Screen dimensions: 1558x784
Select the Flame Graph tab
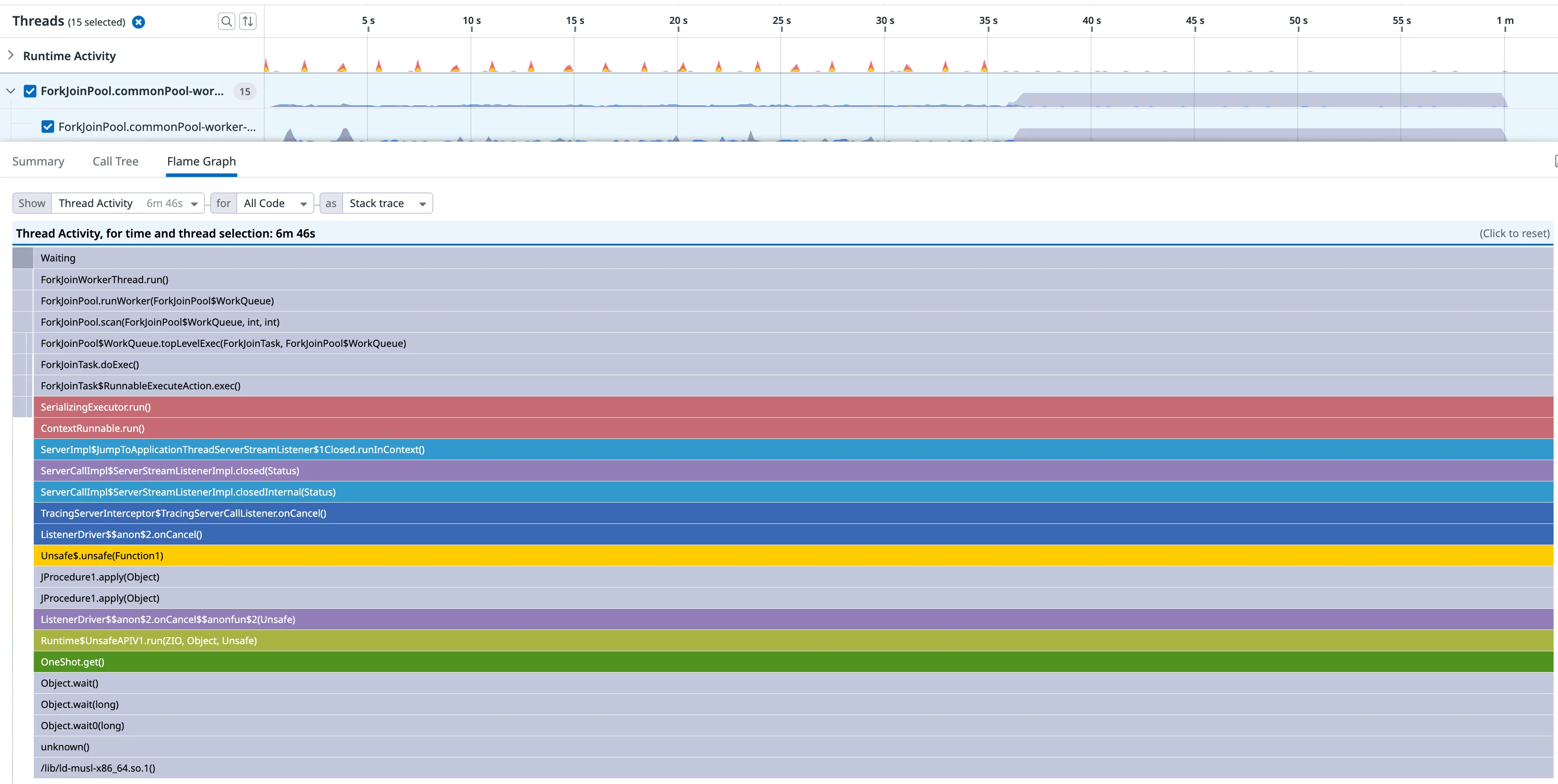[x=201, y=161]
